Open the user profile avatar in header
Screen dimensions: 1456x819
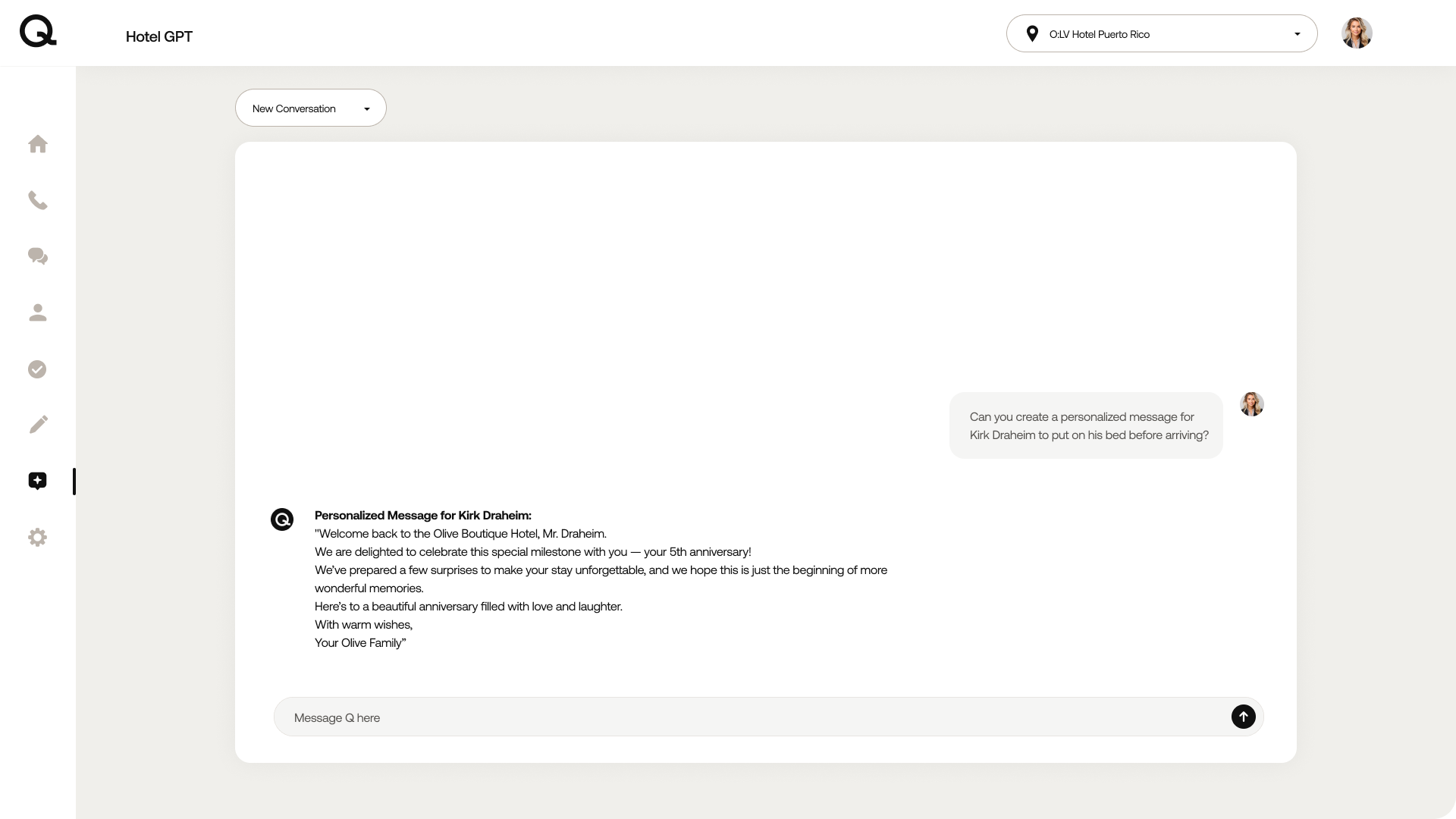[1356, 33]
